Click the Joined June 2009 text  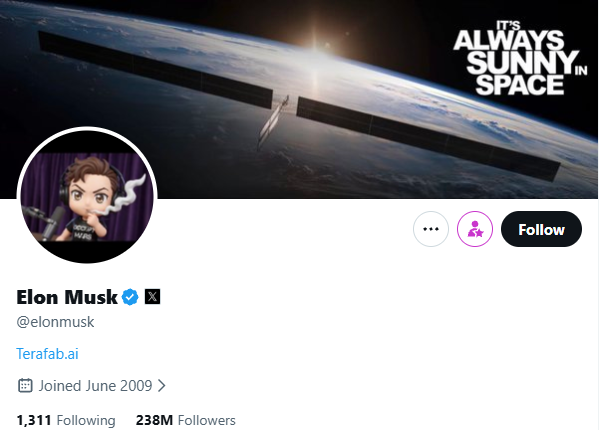tap(96, 385)
